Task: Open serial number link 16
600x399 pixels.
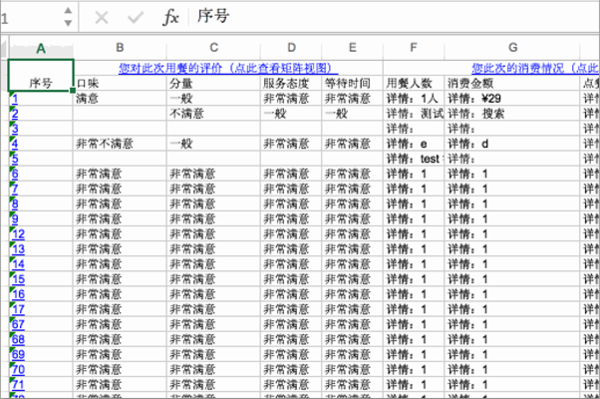Action: click(18, 294)
